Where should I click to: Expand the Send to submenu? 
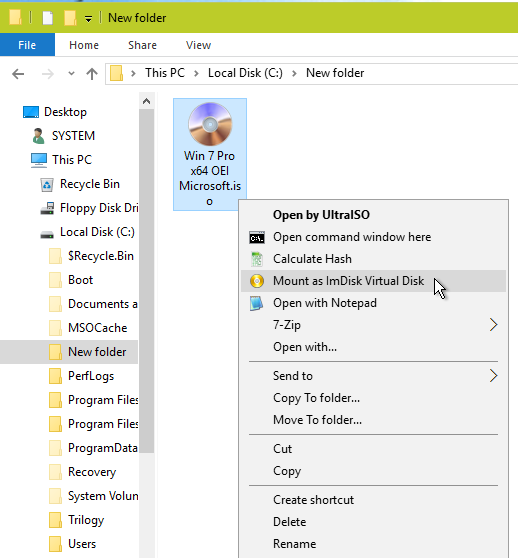click(x=373, y=376)
